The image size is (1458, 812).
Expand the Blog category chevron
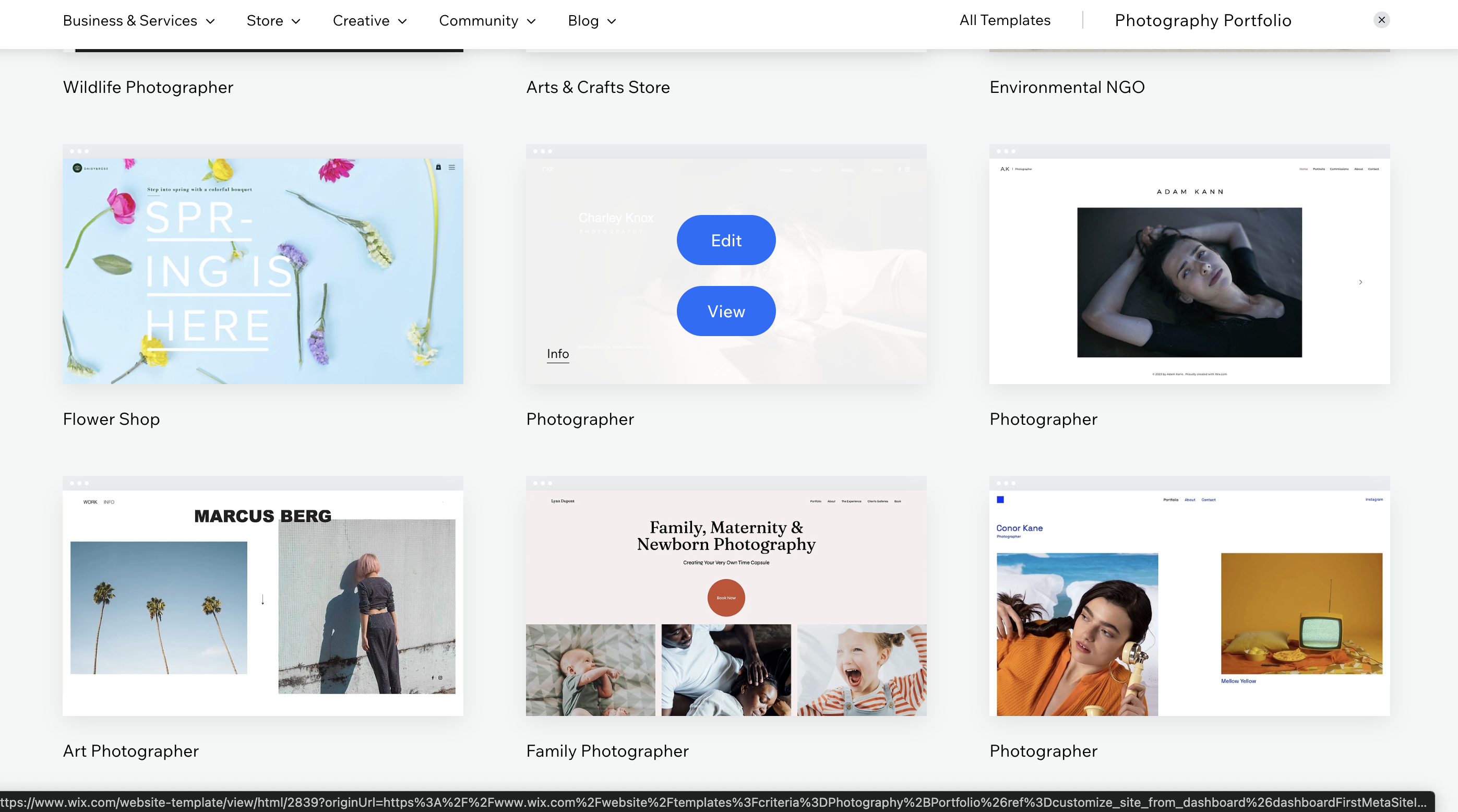[x=612, y=21]
